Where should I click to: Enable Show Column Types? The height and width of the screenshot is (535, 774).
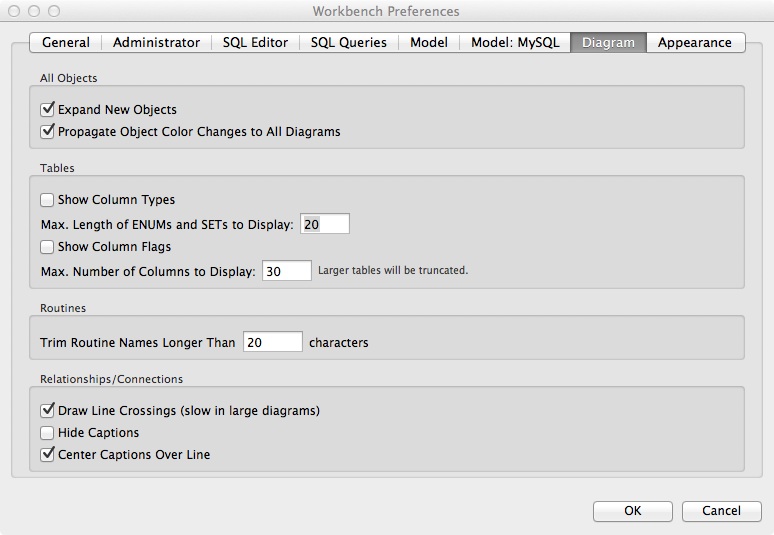point(47,200)
